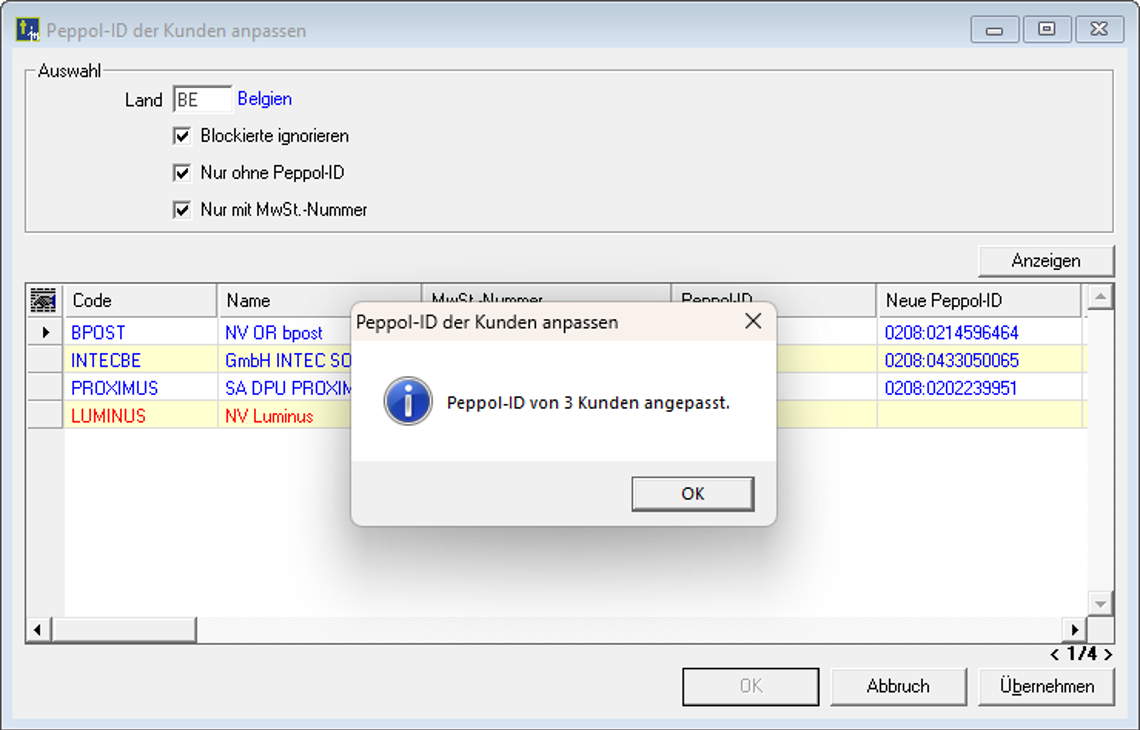Sort by the Code column header
Screen dimensions: 1140x730
click(140, 300)
